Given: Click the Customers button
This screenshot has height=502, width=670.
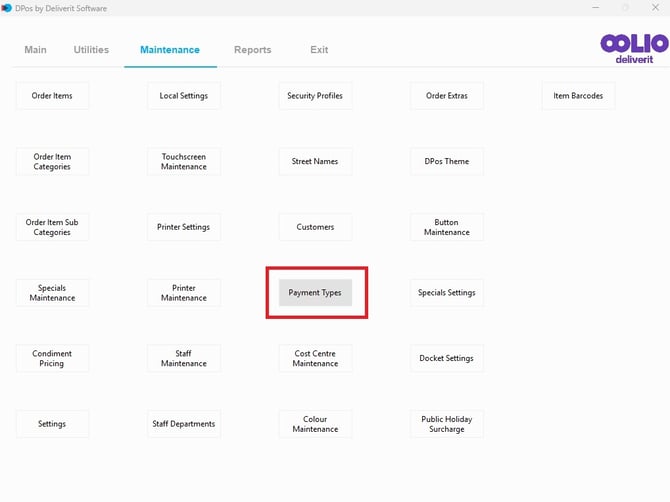Looking at the screenshot, I should point(315,227).
